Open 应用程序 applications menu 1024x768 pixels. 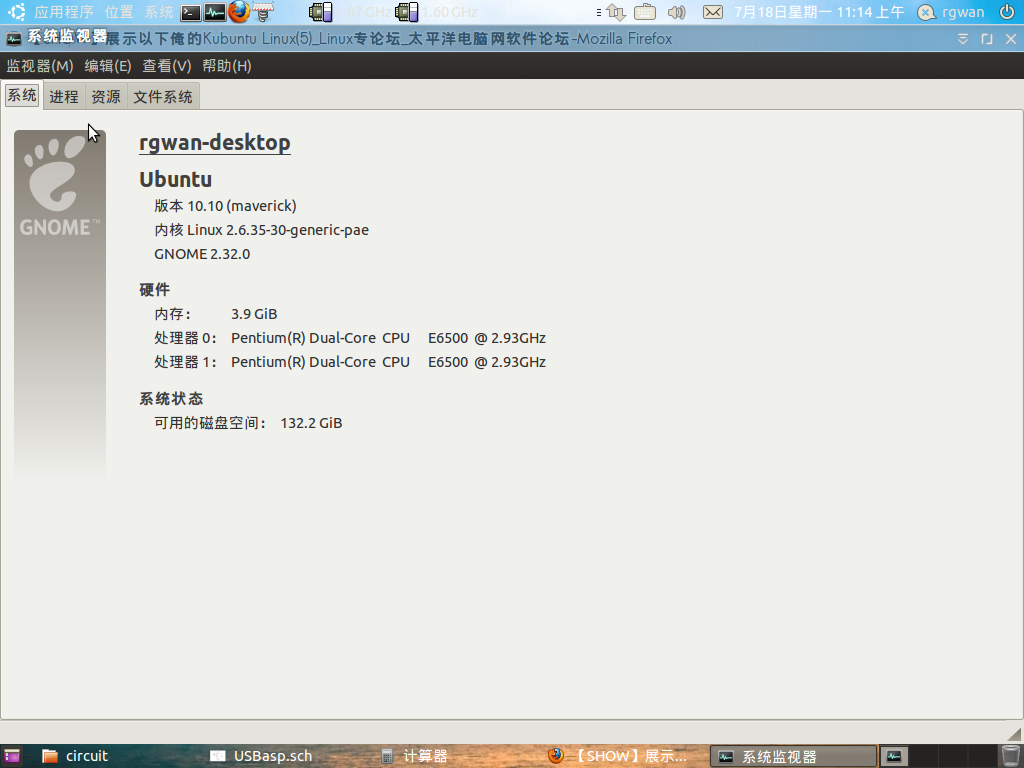63,12
